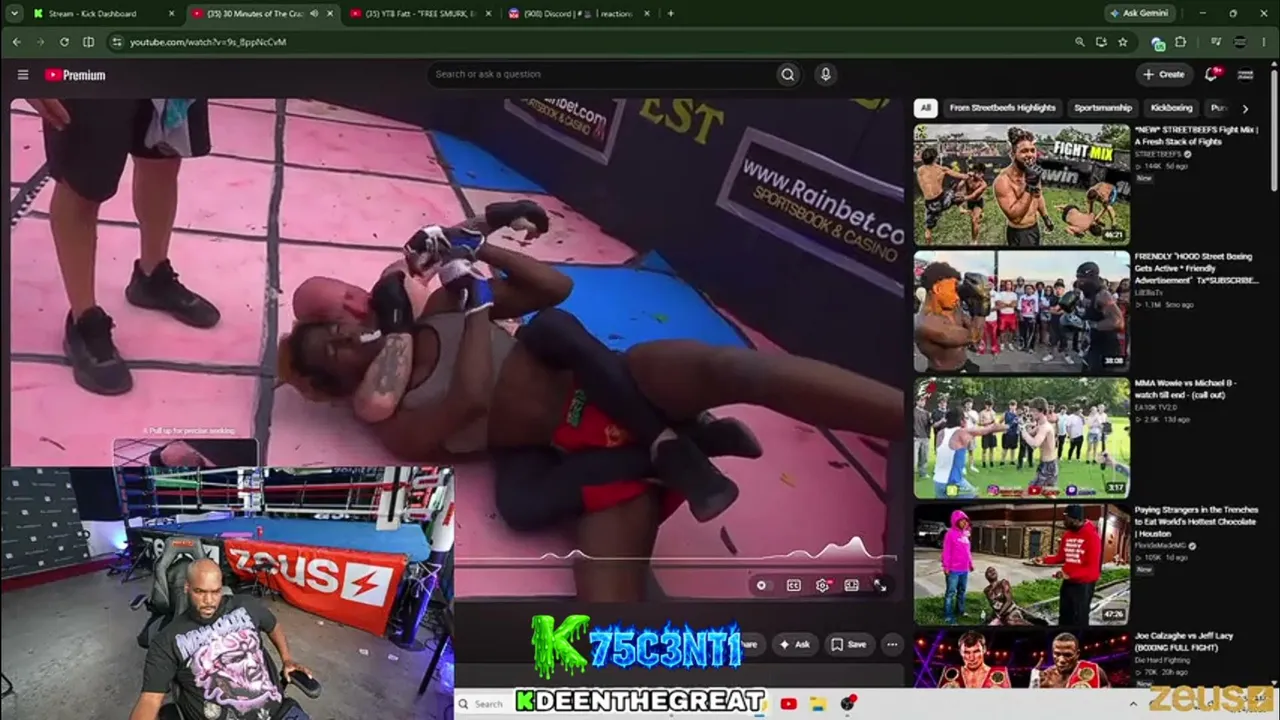The height and width of the screenshot is (720, 1280).
Task: Switch to the Discord tab
Action: tap(578, 14)
